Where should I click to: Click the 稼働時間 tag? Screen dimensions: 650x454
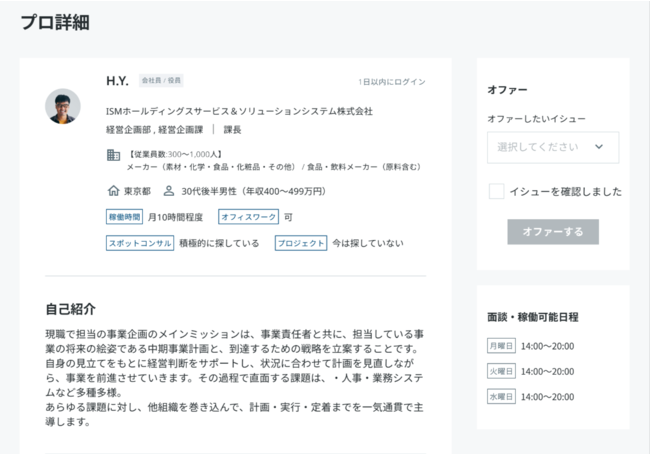(x=125, y=216)
